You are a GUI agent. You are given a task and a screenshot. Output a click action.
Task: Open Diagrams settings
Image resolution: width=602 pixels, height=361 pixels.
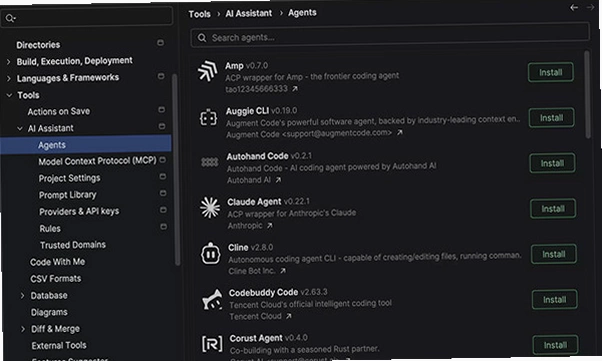(49, 312)
